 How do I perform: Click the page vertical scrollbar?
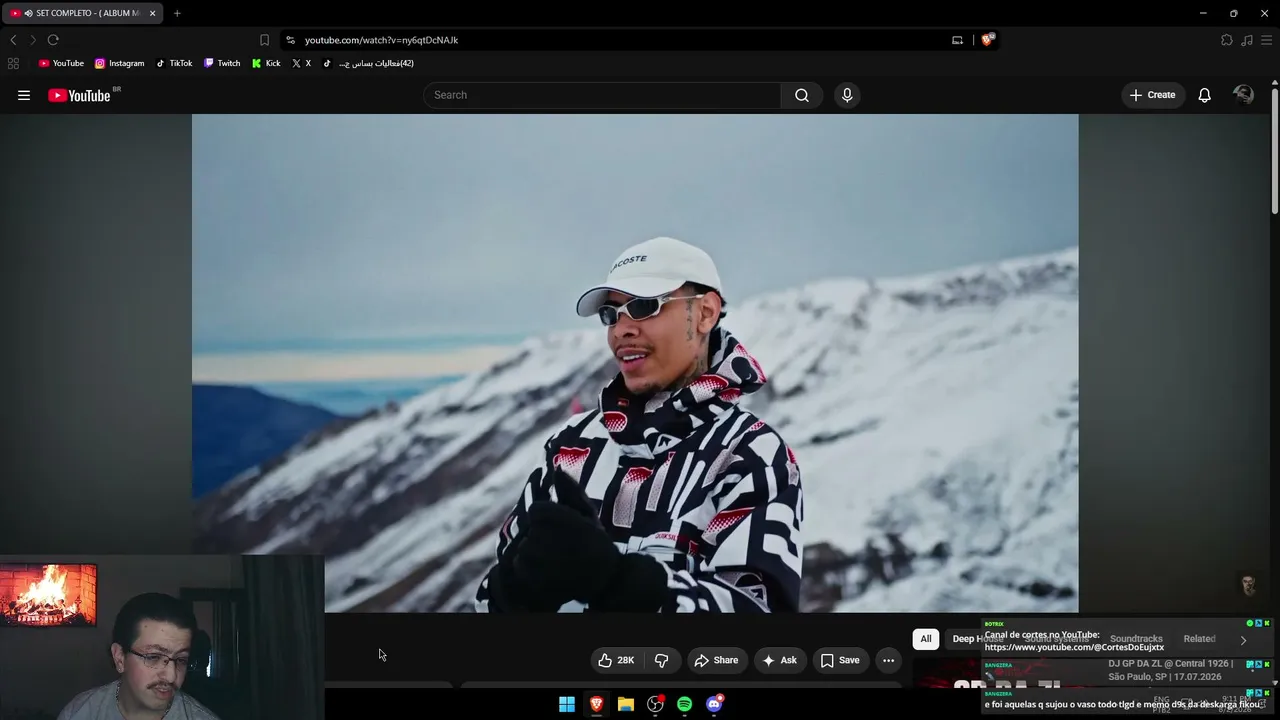pyautogui.click(x=1274, y=150)
